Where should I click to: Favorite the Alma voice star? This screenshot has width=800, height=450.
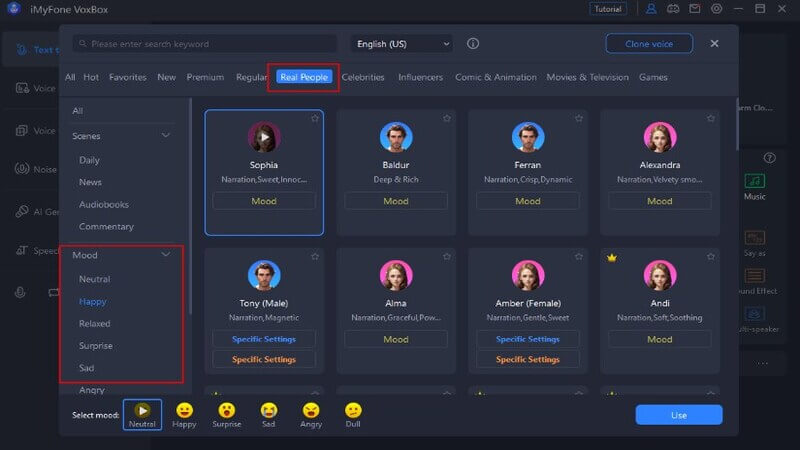pyautogui.click(x=447, y=257)
